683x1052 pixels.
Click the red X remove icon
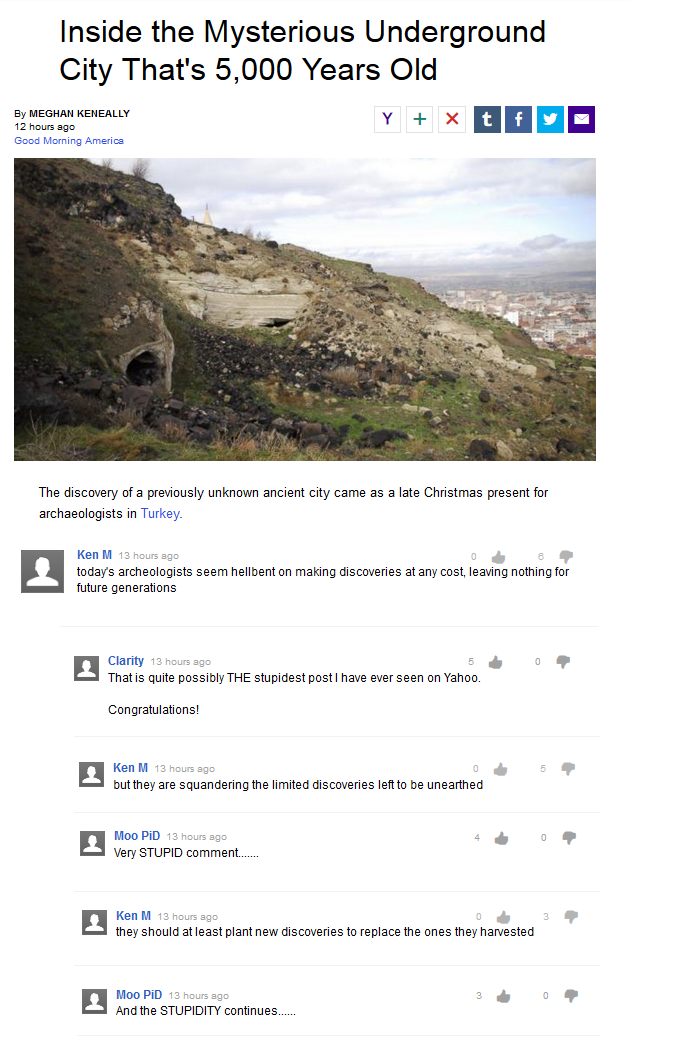tap(452, 119)
